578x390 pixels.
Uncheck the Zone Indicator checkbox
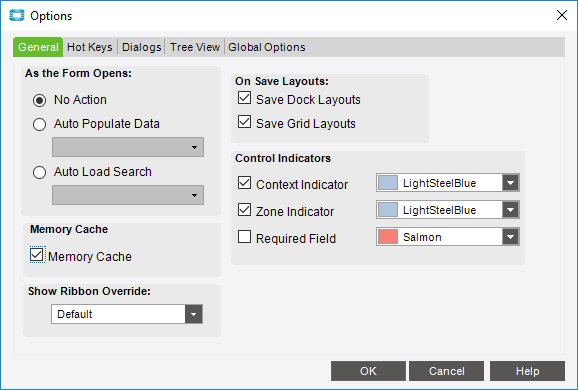[x=244, y=209]
